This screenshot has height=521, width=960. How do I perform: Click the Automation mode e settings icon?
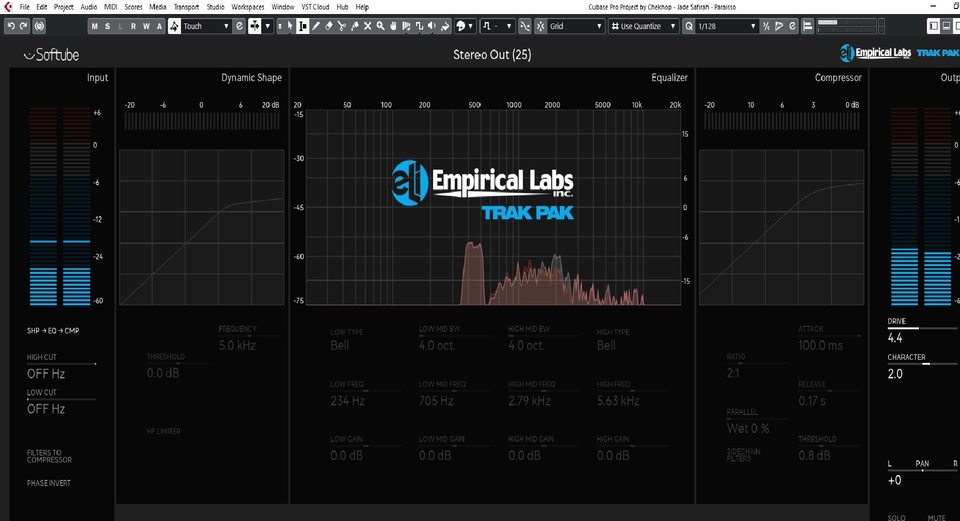(x=239, y=26)
